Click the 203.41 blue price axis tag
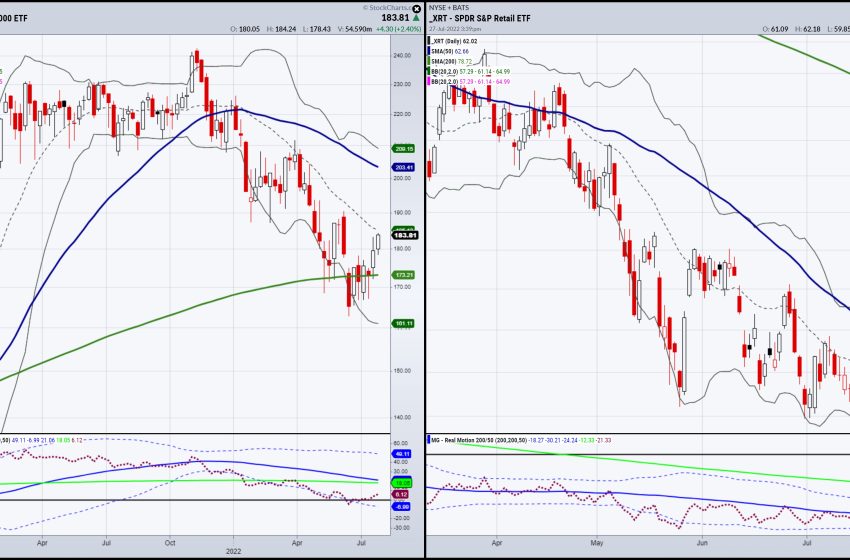 [x=403, y=168]
